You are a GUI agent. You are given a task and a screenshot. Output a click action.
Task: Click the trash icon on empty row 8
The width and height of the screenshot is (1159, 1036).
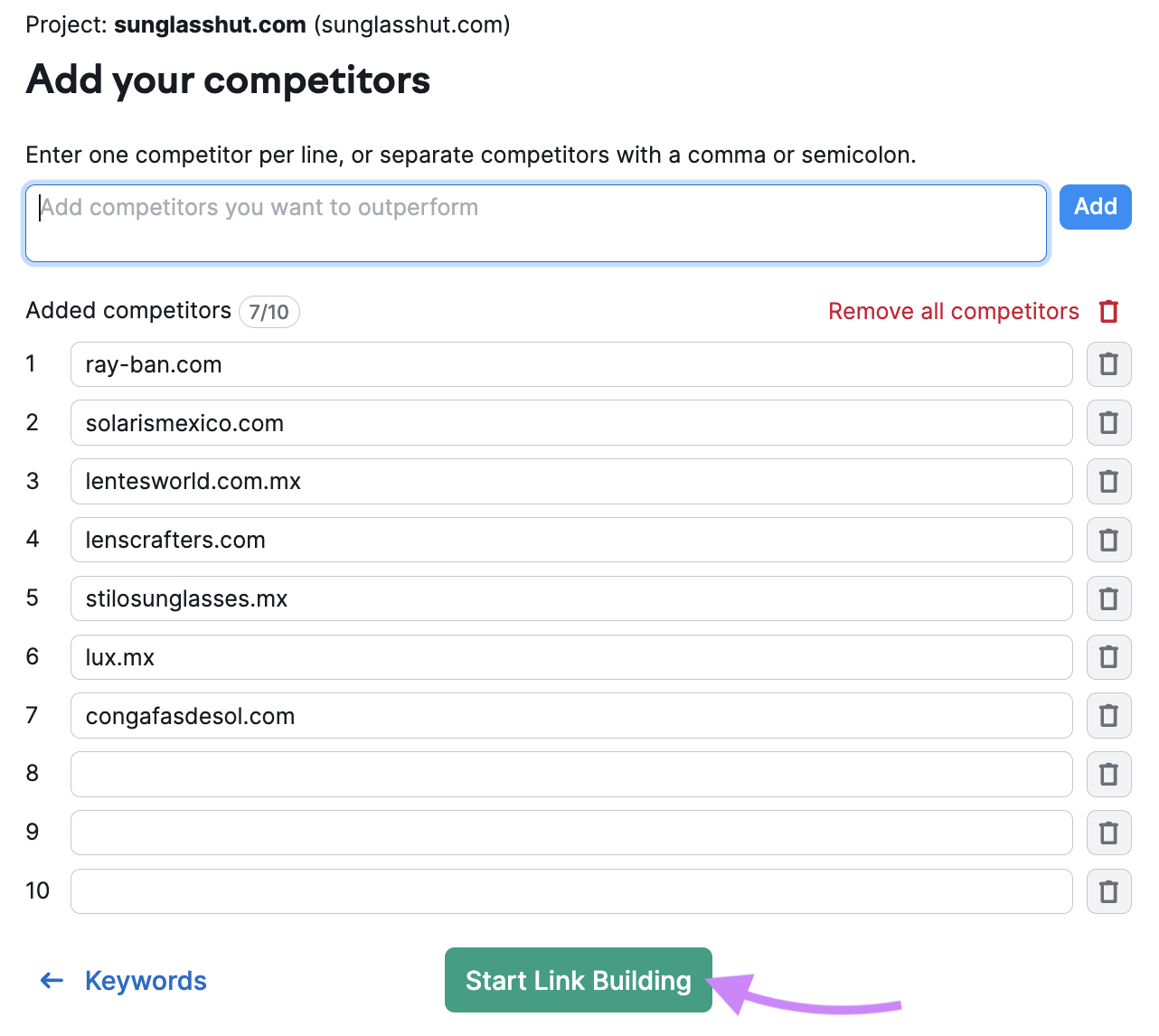pyautogui.click(x=1108, y=774)
